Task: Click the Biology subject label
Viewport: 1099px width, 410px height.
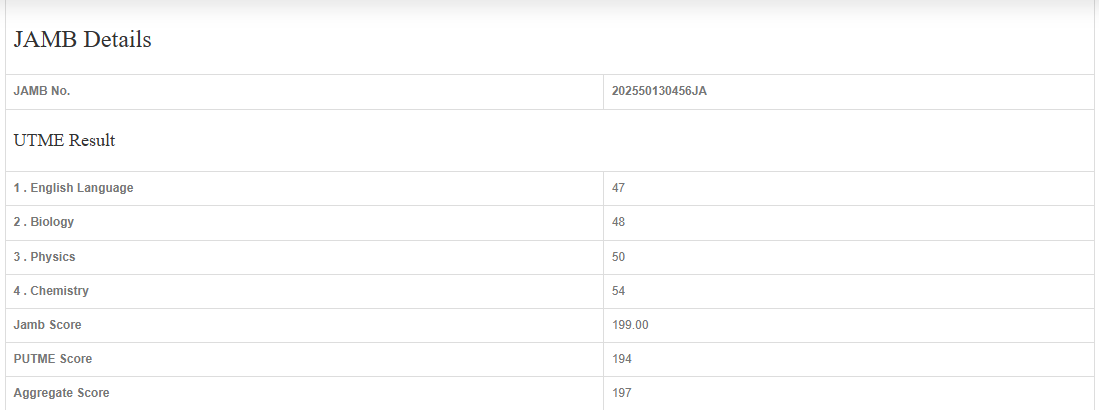Action: [x=44, y=222]
